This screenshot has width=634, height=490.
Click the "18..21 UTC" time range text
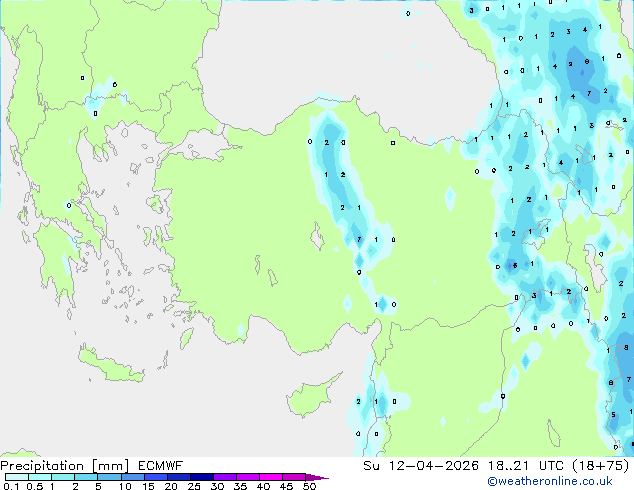[x=525, y=466]
